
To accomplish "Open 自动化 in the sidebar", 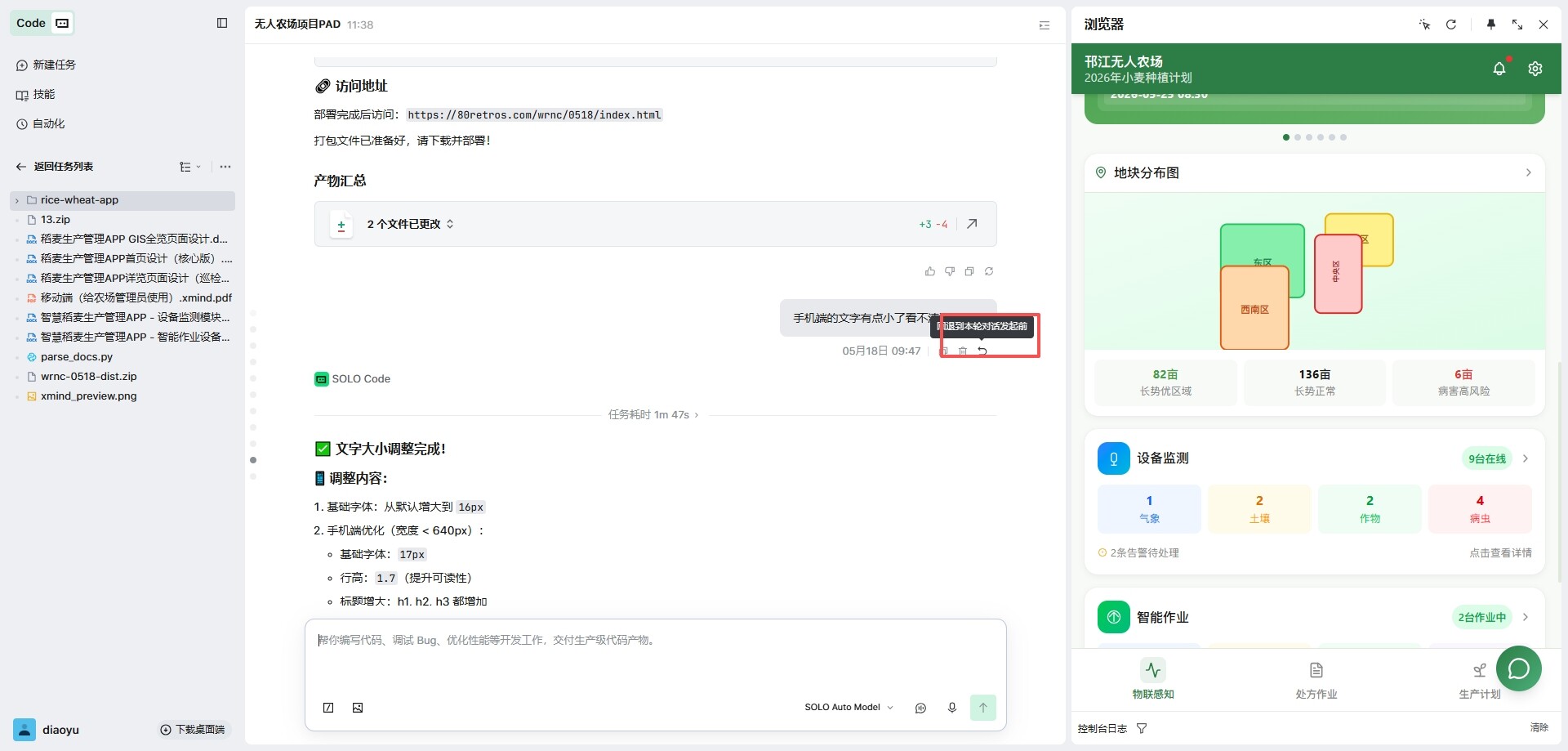I will click(x=41, y=123).
